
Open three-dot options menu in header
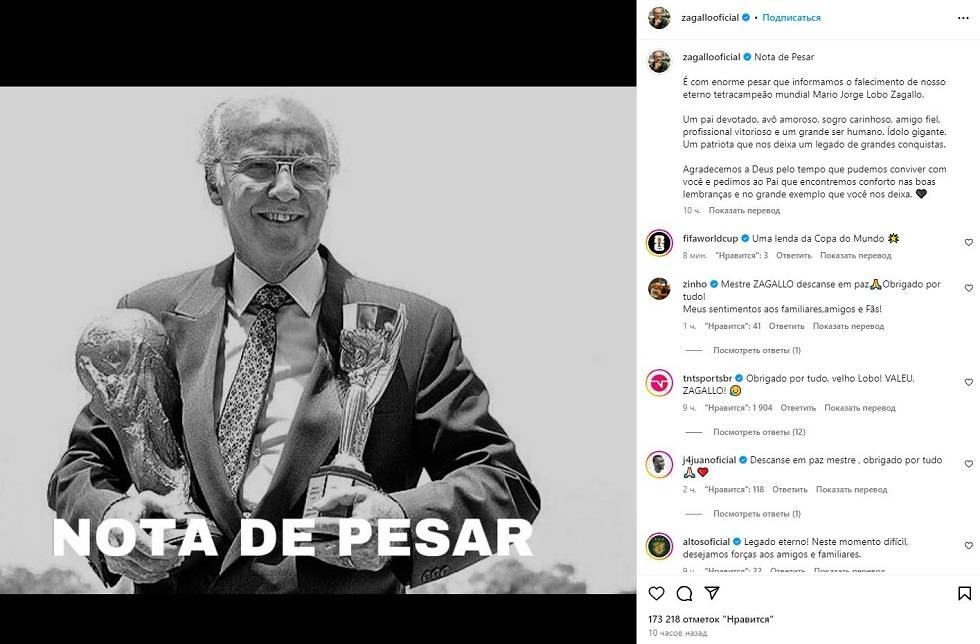click(x=963, y=18)
